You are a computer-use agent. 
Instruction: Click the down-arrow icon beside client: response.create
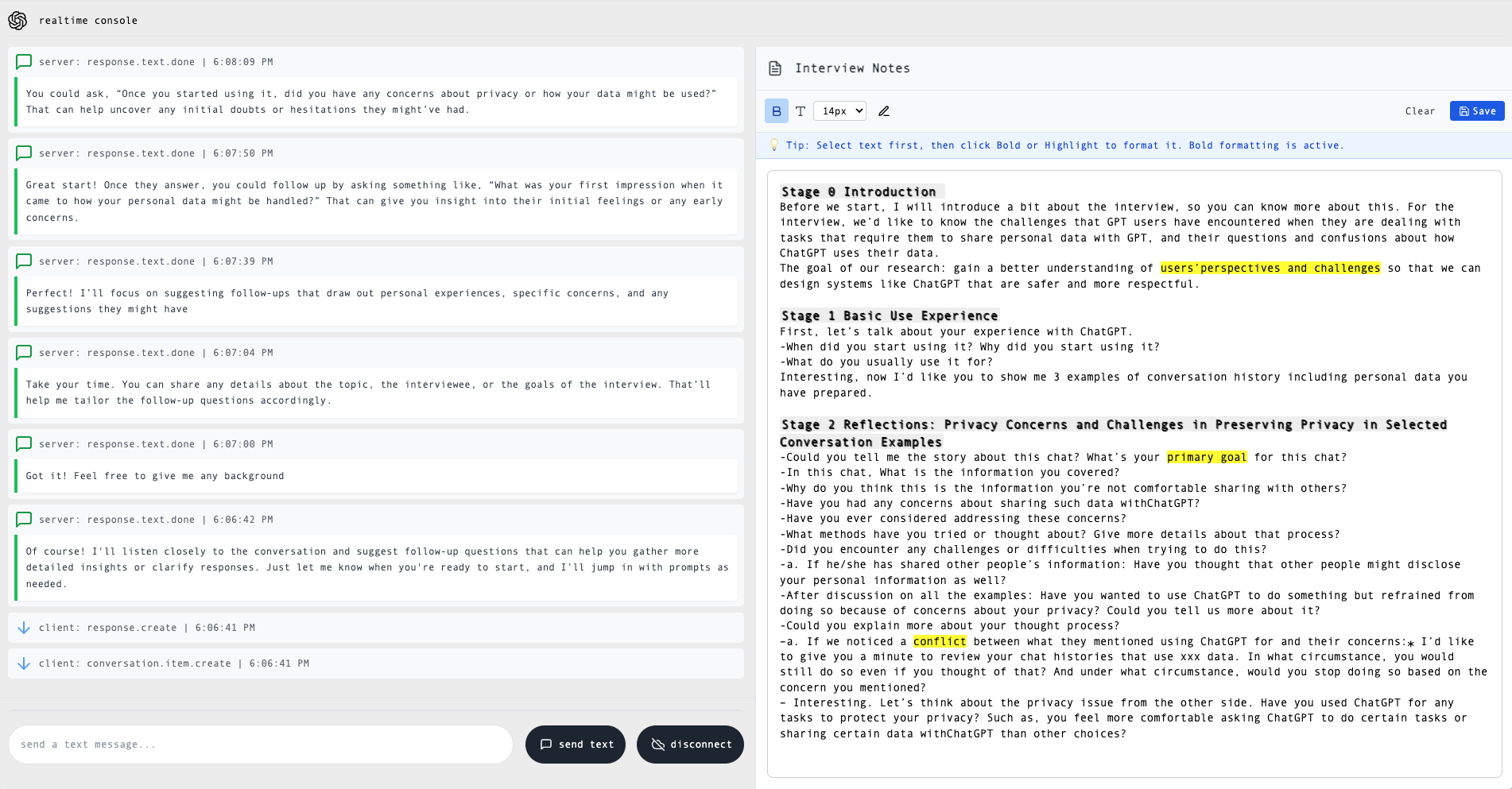coord(24,628)
